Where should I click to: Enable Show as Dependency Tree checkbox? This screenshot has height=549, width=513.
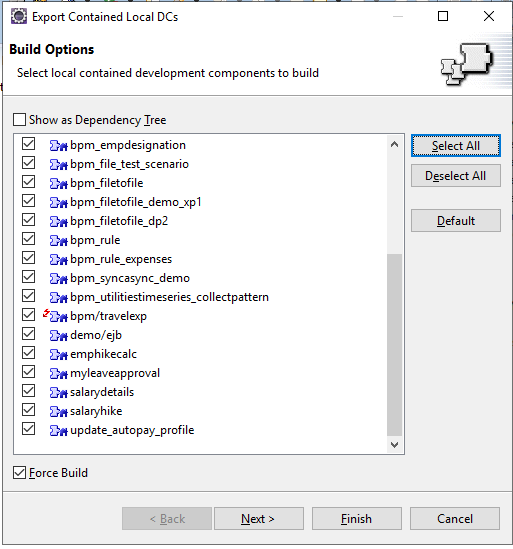click(x=19, y=119)
